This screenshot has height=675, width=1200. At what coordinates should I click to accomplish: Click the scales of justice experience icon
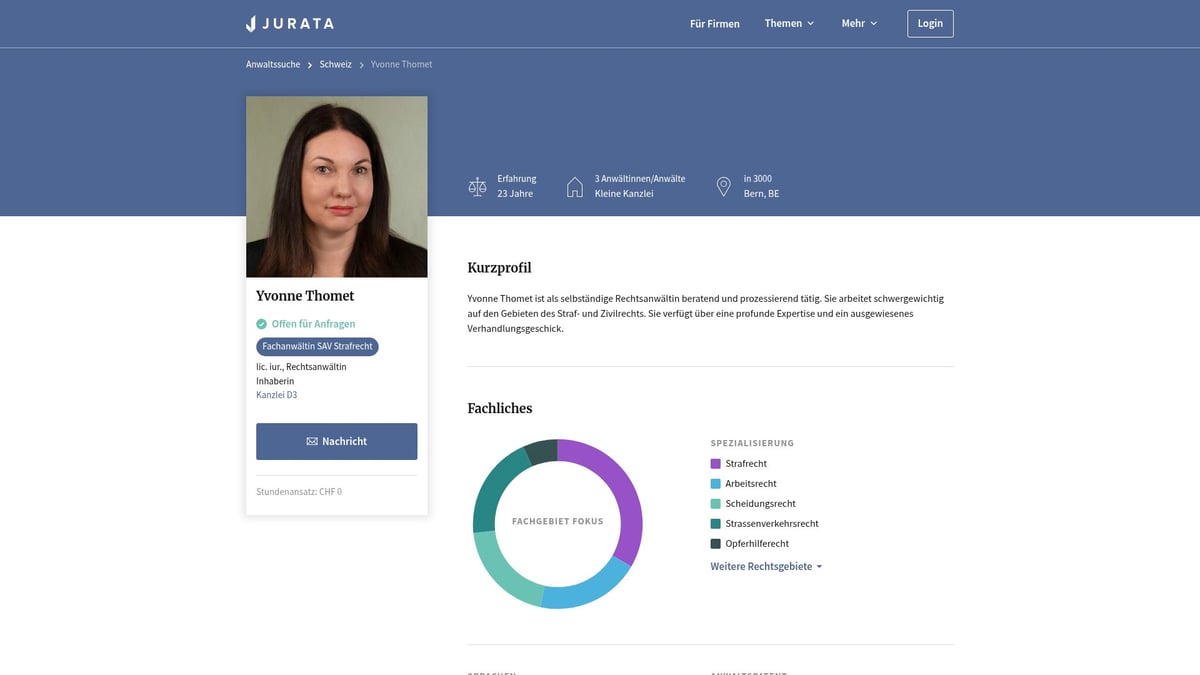coord(477,187)
